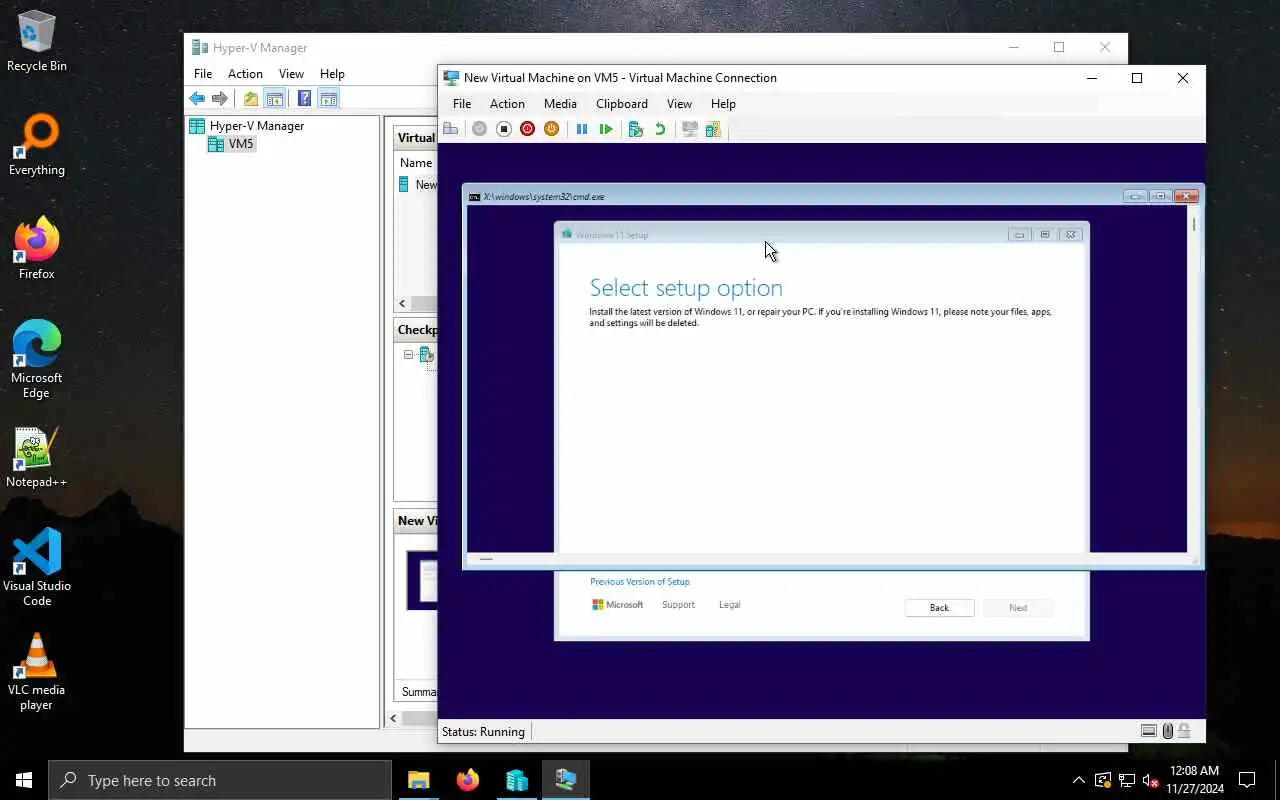Revert the VM with the green undo arrow
The height and width of the screenshot is (800, 1280).
tap(660, 129)
